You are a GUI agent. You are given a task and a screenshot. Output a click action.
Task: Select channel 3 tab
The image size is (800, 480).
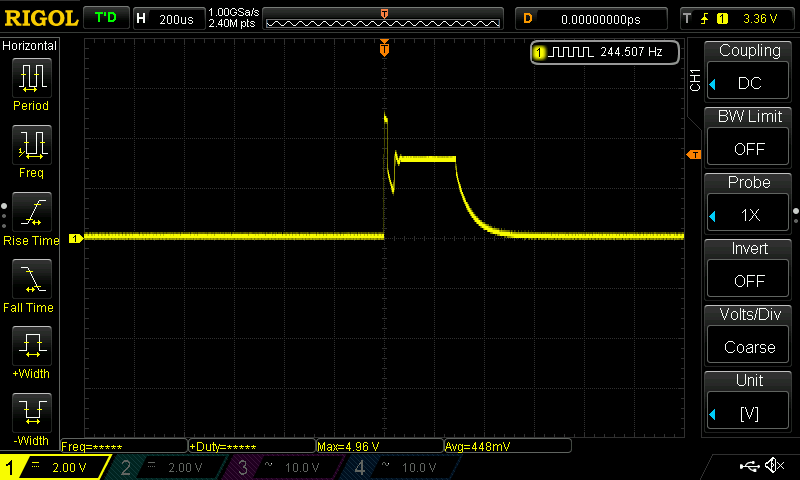pos(283,467)
